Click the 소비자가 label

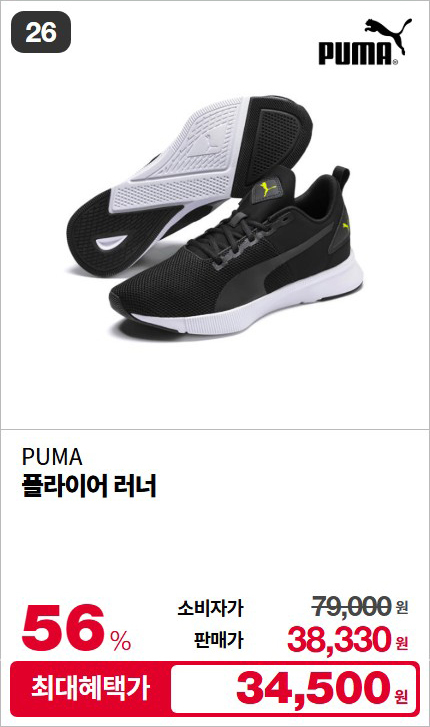coord(210,608)
